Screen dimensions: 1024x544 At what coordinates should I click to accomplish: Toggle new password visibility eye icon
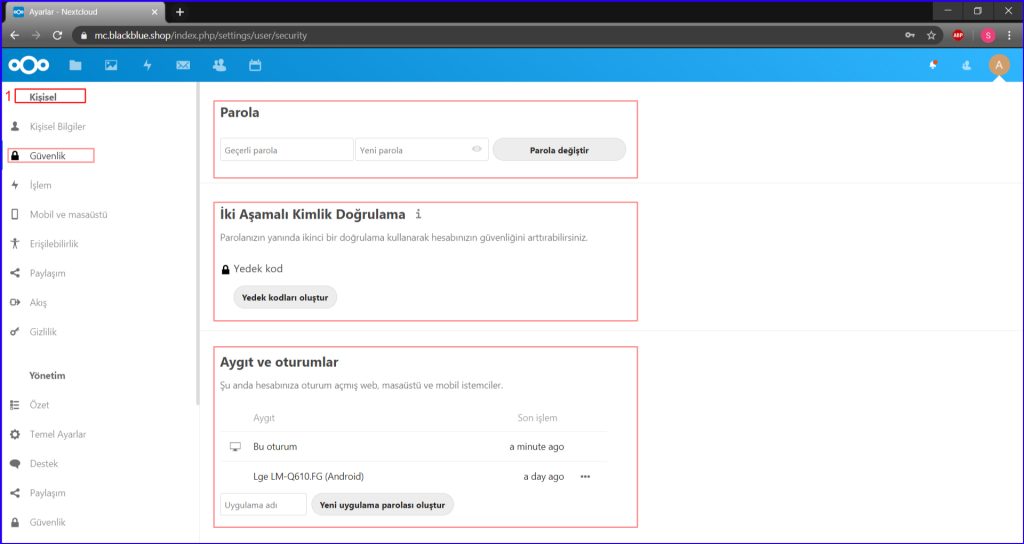[x=477, y=150]
